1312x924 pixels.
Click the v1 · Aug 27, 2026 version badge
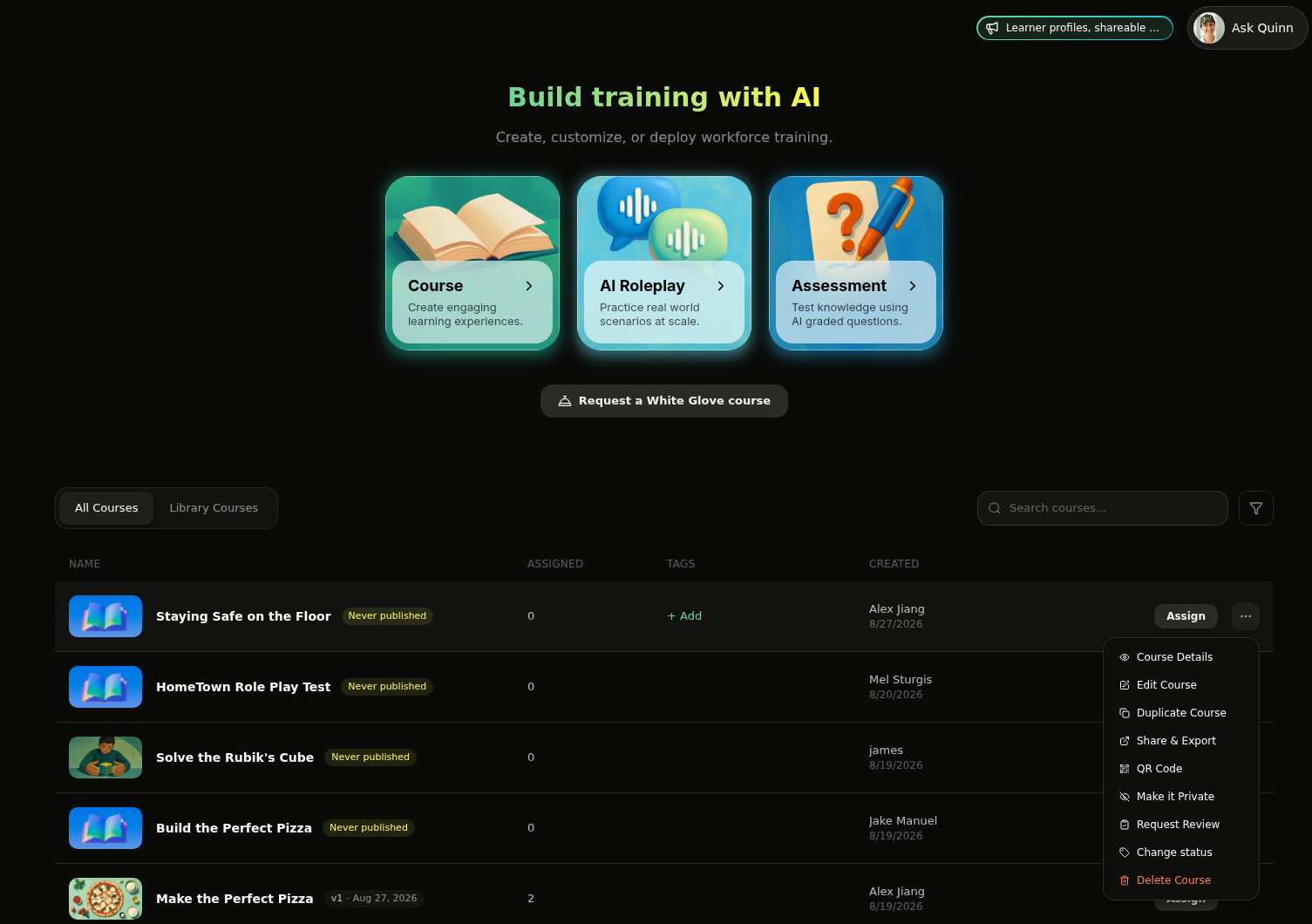pos(374,899)
